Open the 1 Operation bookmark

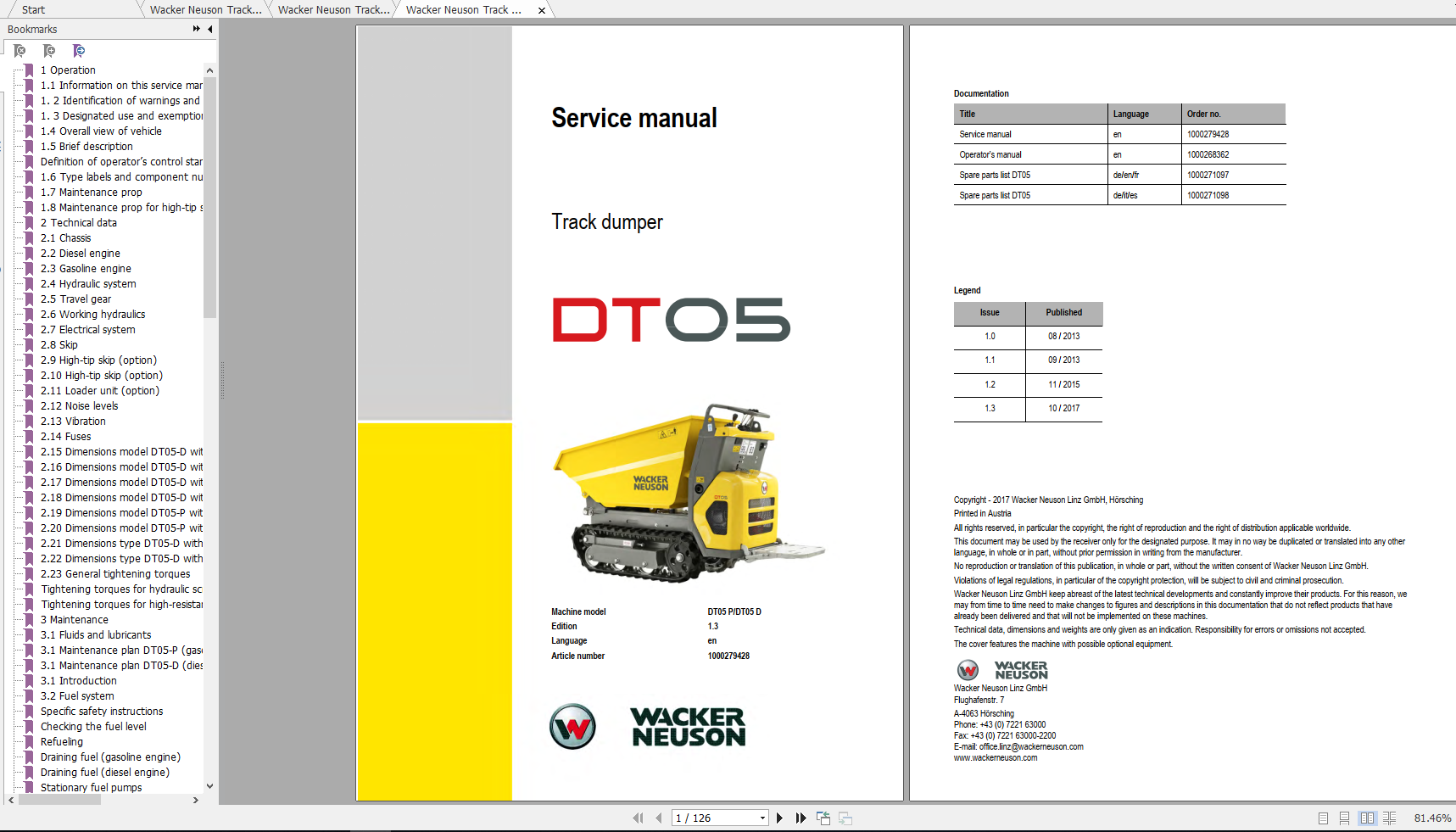pos(68,70)
